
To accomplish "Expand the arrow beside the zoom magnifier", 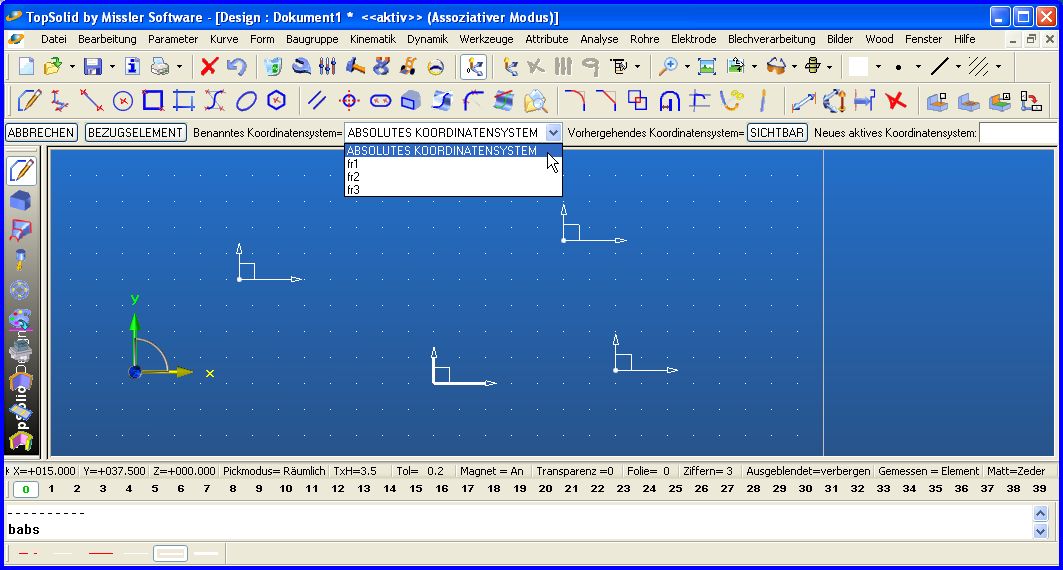I will 687,66.
